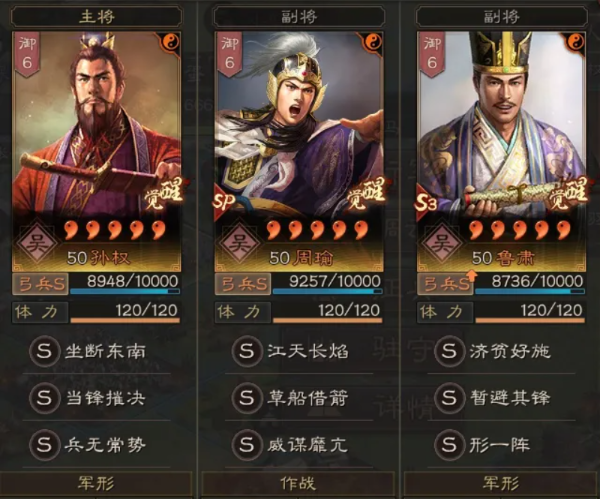Open the 作战 tab under 周瑜
600x499 pixels.
click(x=298, y=484)
